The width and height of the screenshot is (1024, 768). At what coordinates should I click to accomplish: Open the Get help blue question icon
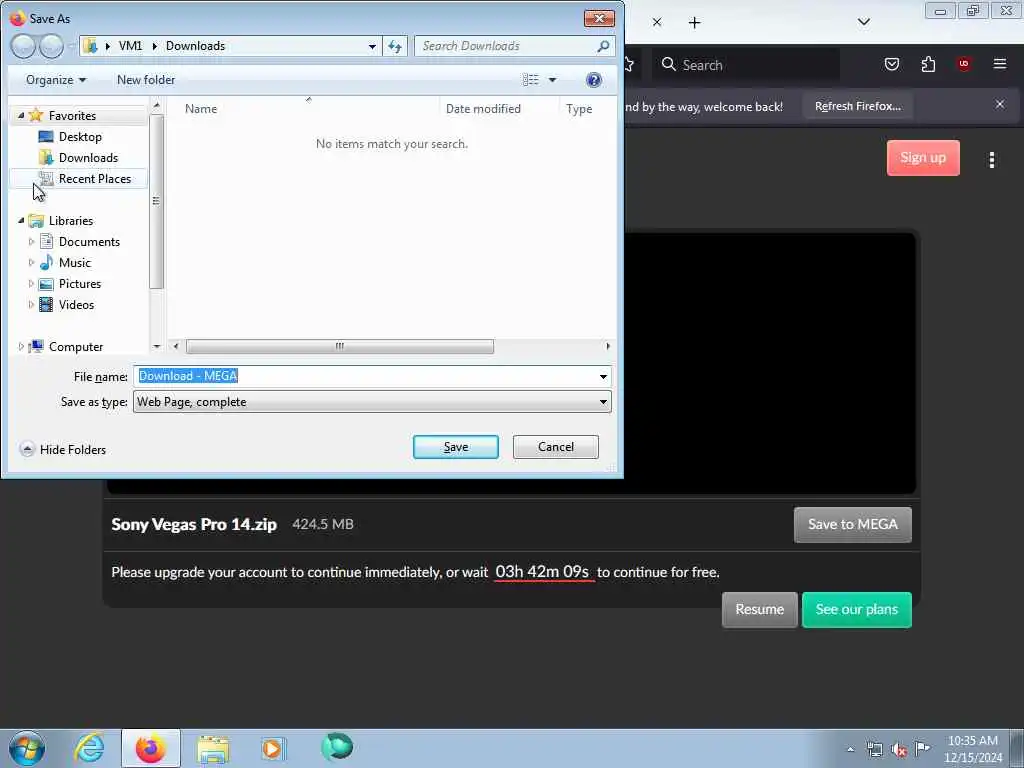point(594,80)
